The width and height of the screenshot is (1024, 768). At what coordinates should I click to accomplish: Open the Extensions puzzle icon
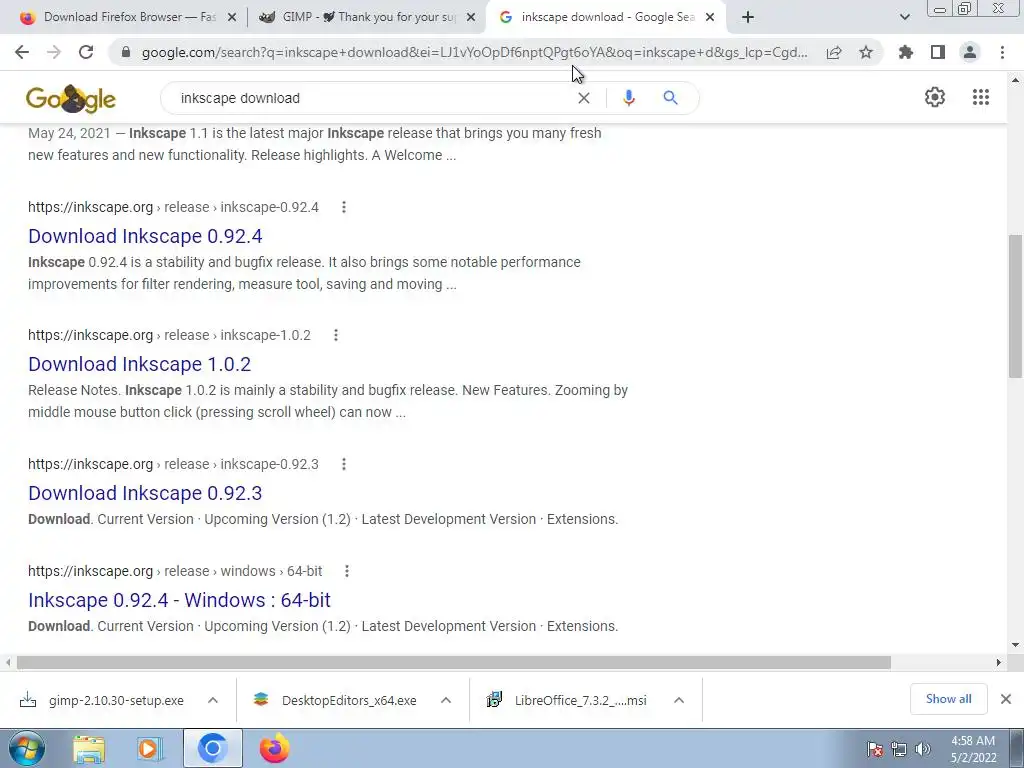coord(906,52)
